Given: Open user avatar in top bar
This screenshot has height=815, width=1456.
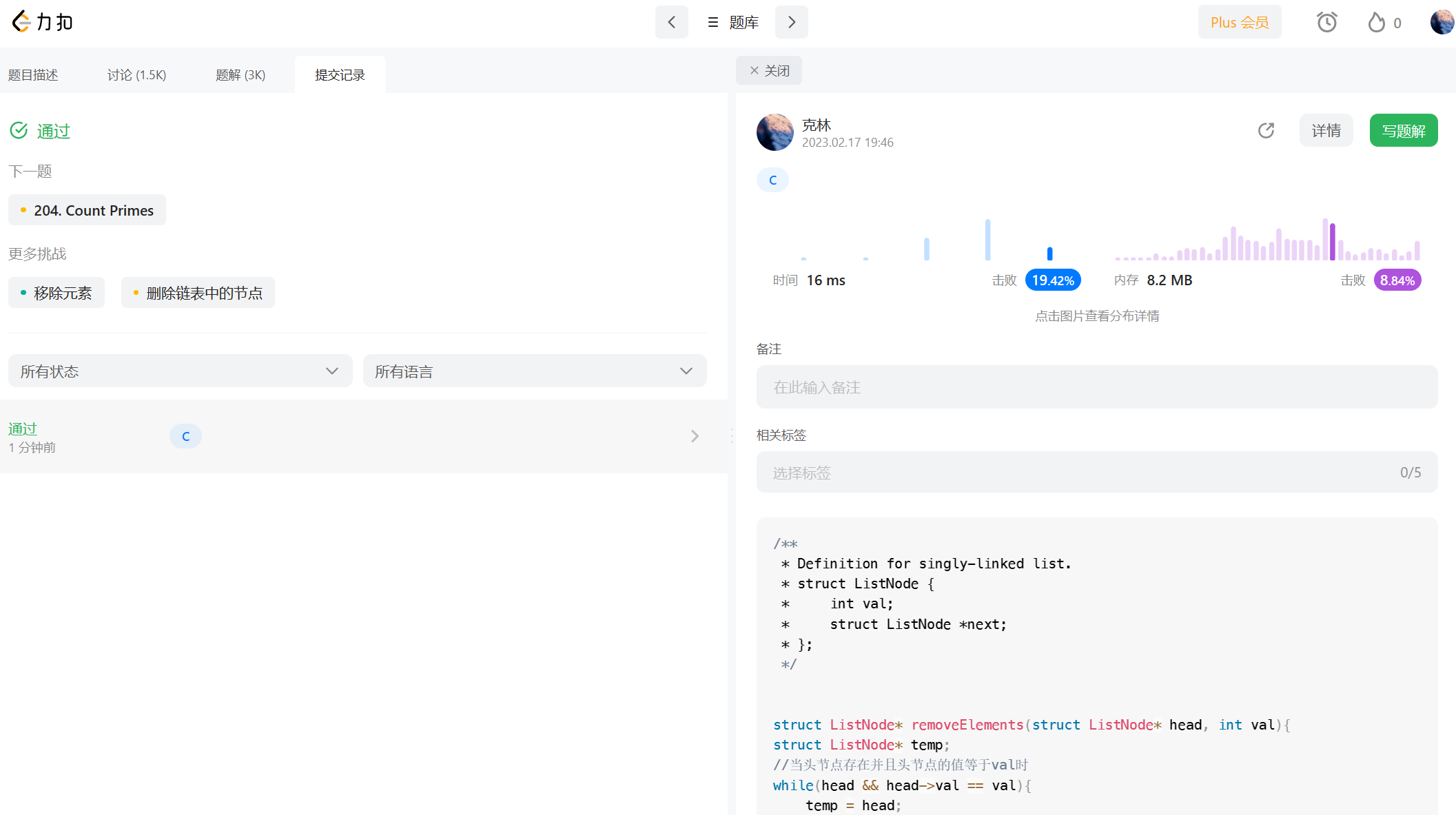Looking at the screenshot, I should pos(1442,22).
